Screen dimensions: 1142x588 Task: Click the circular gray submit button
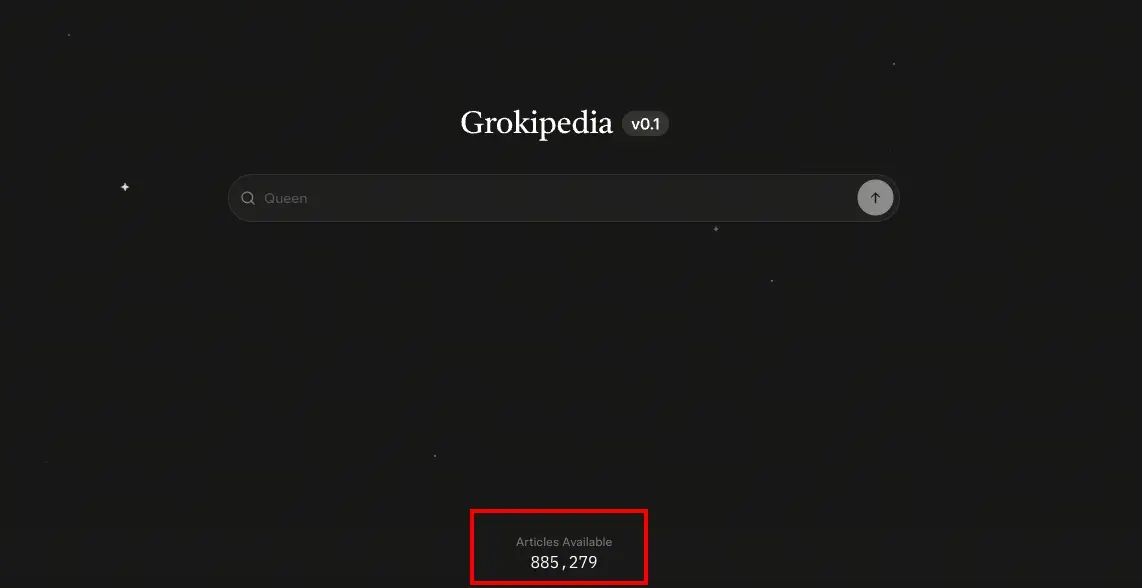(875, 197)
